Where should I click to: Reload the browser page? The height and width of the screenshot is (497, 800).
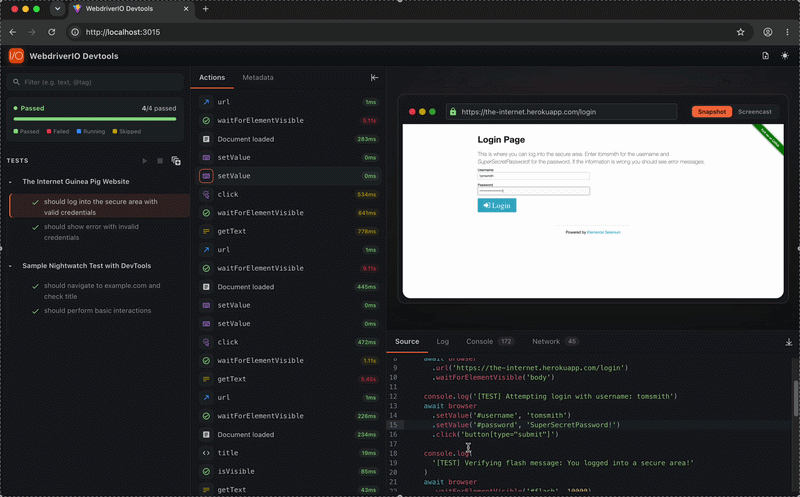pos(52,32)
